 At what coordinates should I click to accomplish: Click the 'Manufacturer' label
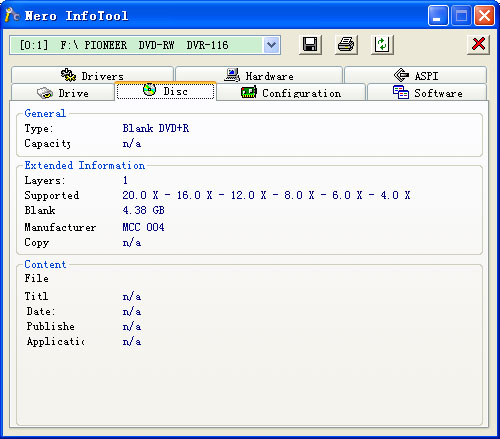pos(60,227)
